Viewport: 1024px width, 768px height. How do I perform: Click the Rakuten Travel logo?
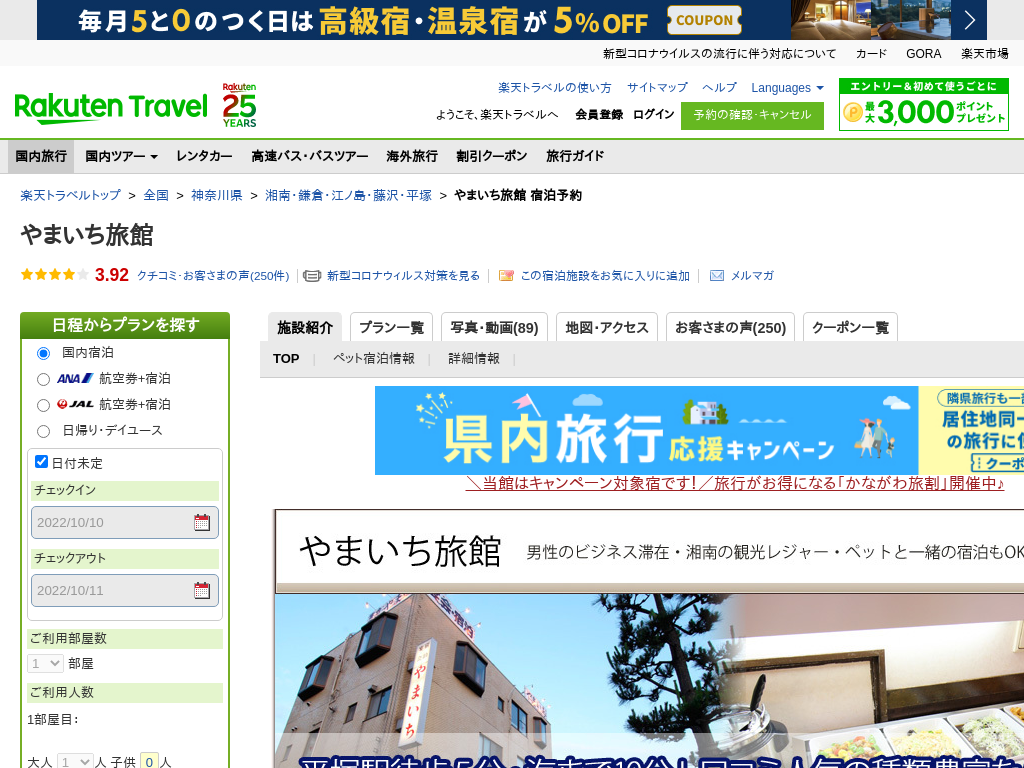point(111,108)
